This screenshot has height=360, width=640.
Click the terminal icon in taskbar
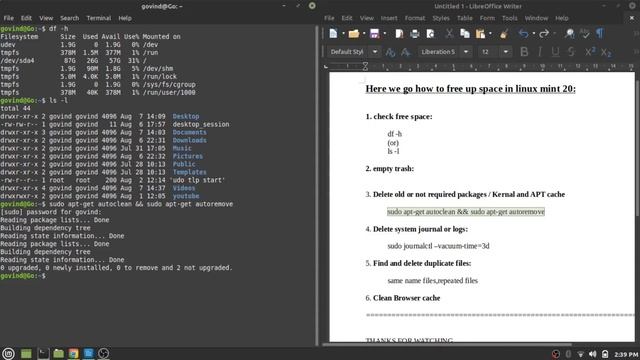[x=43, y=353]
